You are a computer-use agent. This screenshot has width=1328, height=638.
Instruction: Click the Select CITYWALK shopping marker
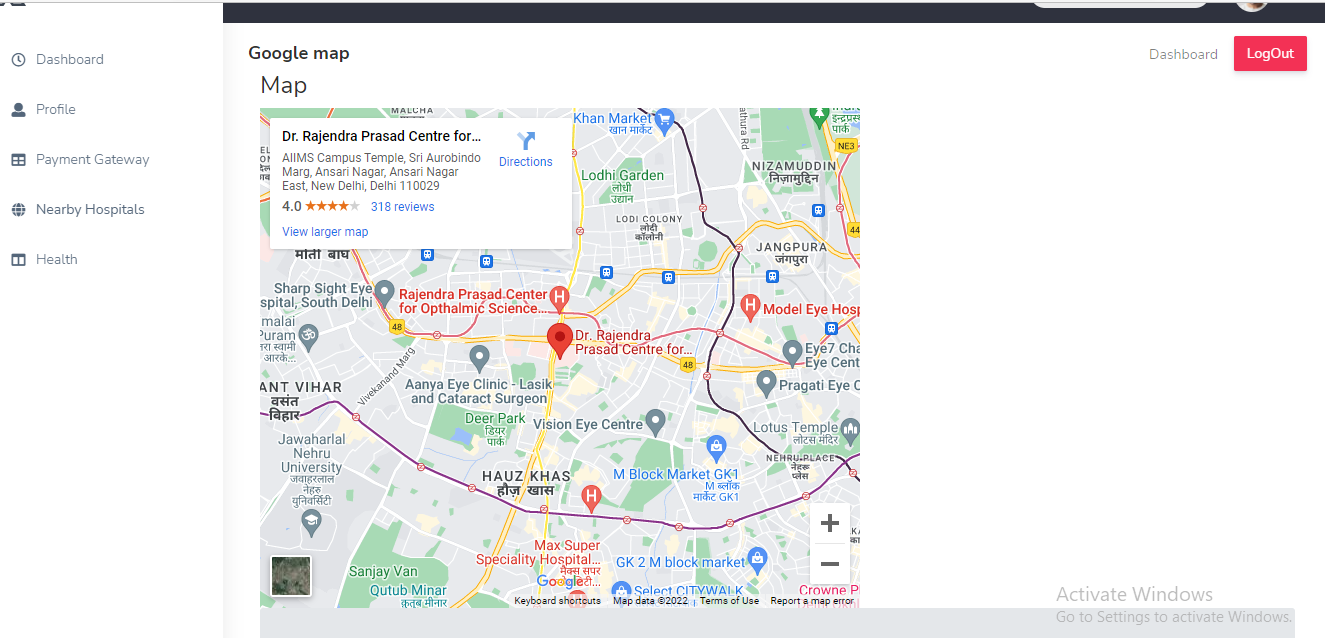621,591
